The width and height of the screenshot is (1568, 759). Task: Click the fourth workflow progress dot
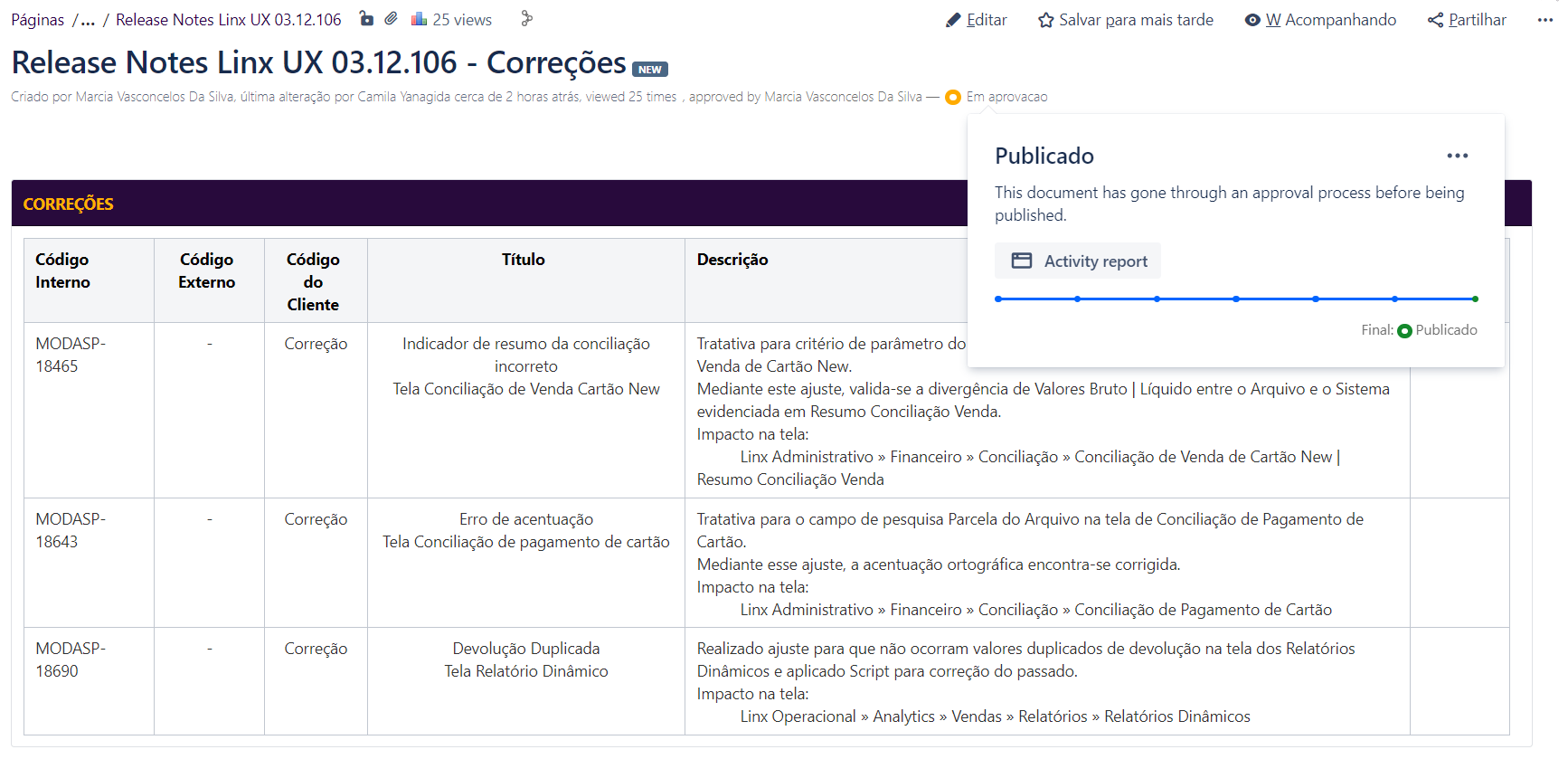pos(1236,299)
